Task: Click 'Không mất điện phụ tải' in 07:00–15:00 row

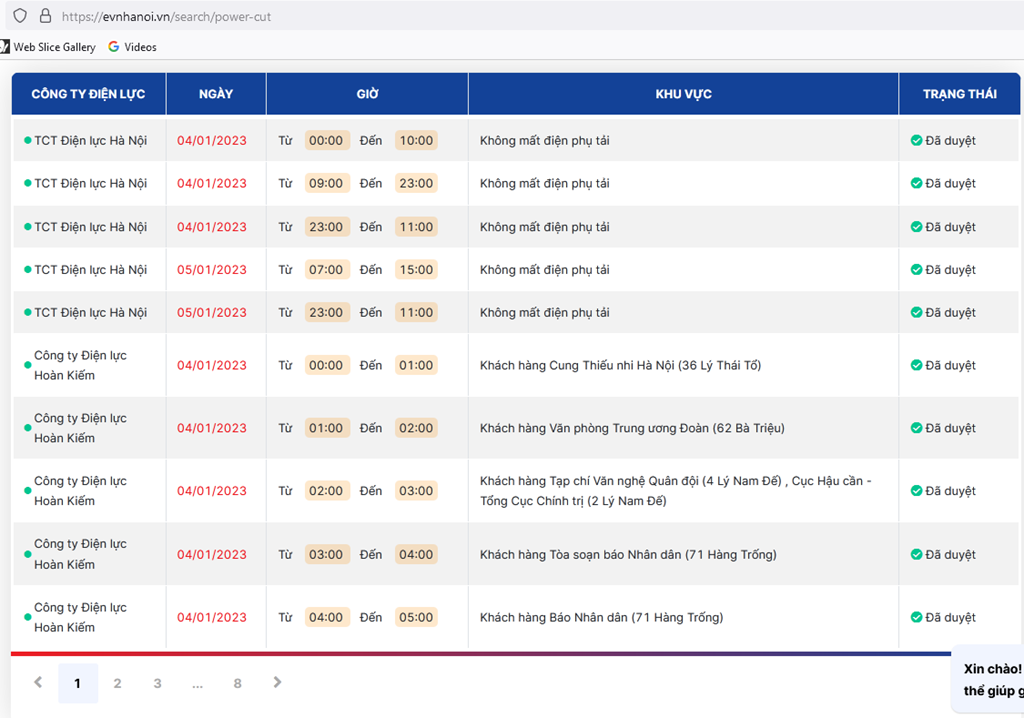Action: click(545, 270)
